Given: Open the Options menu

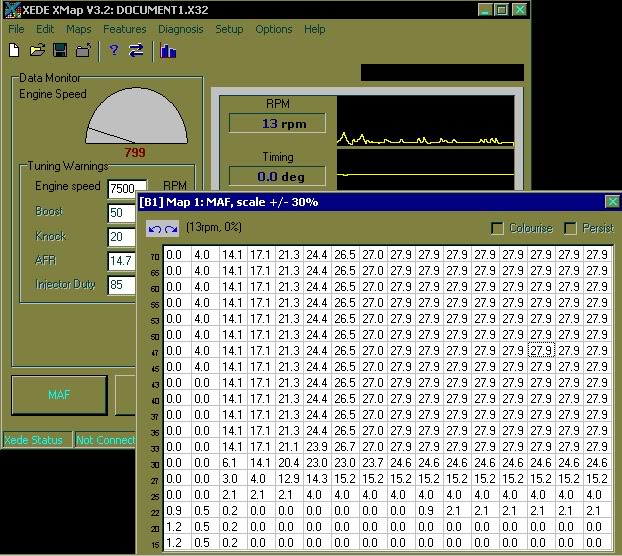Looking at the screenshot, I should click(x=274, y=29).
